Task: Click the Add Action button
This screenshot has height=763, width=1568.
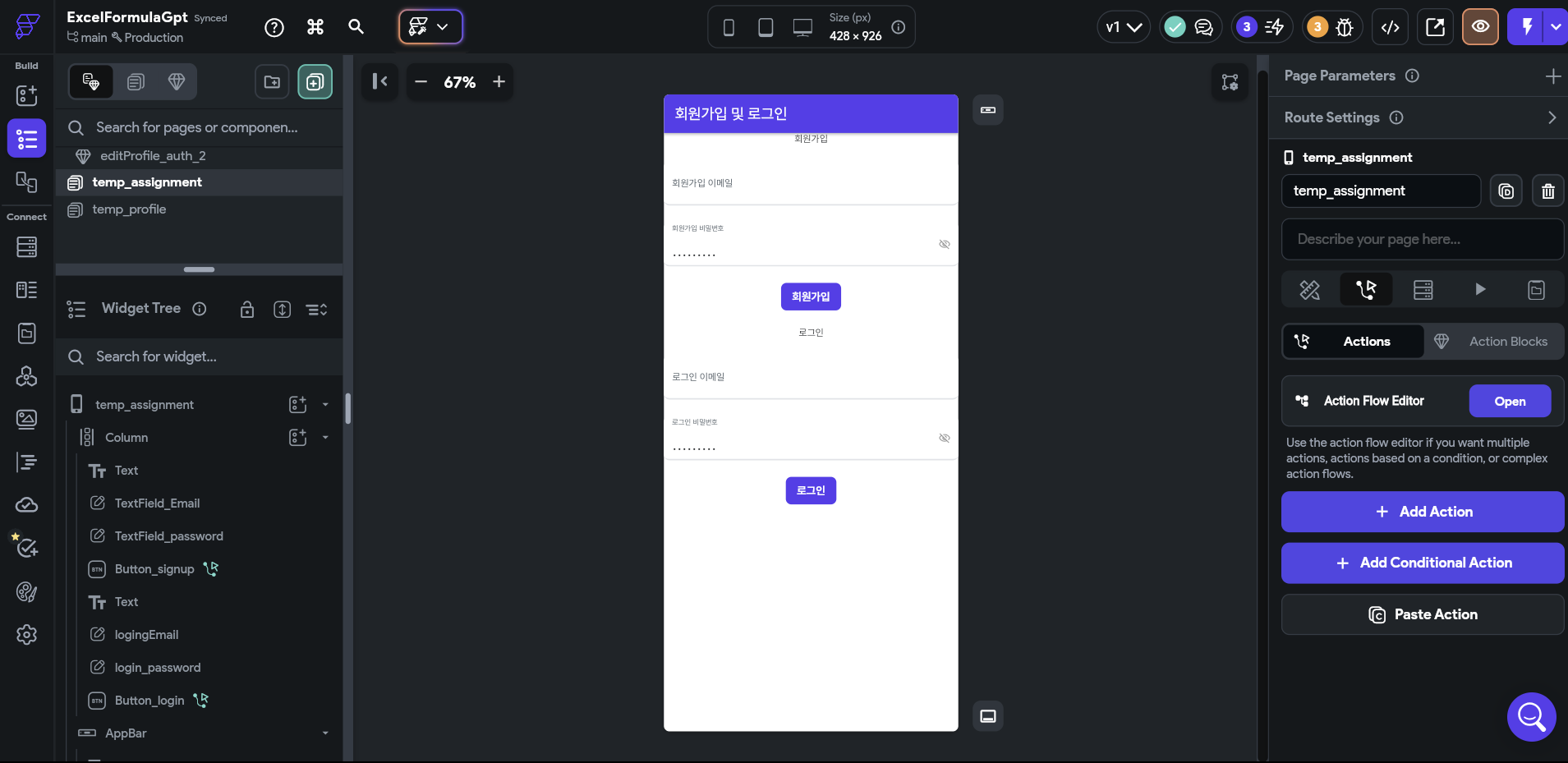Action: point(1423,512)
